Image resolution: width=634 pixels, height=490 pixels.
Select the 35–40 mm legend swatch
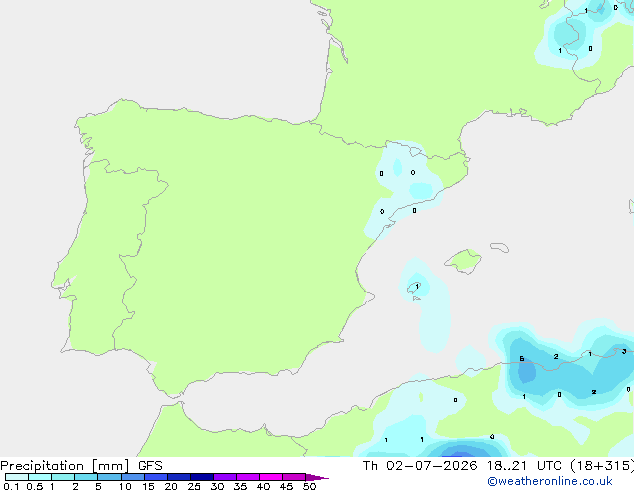[248, 477]
